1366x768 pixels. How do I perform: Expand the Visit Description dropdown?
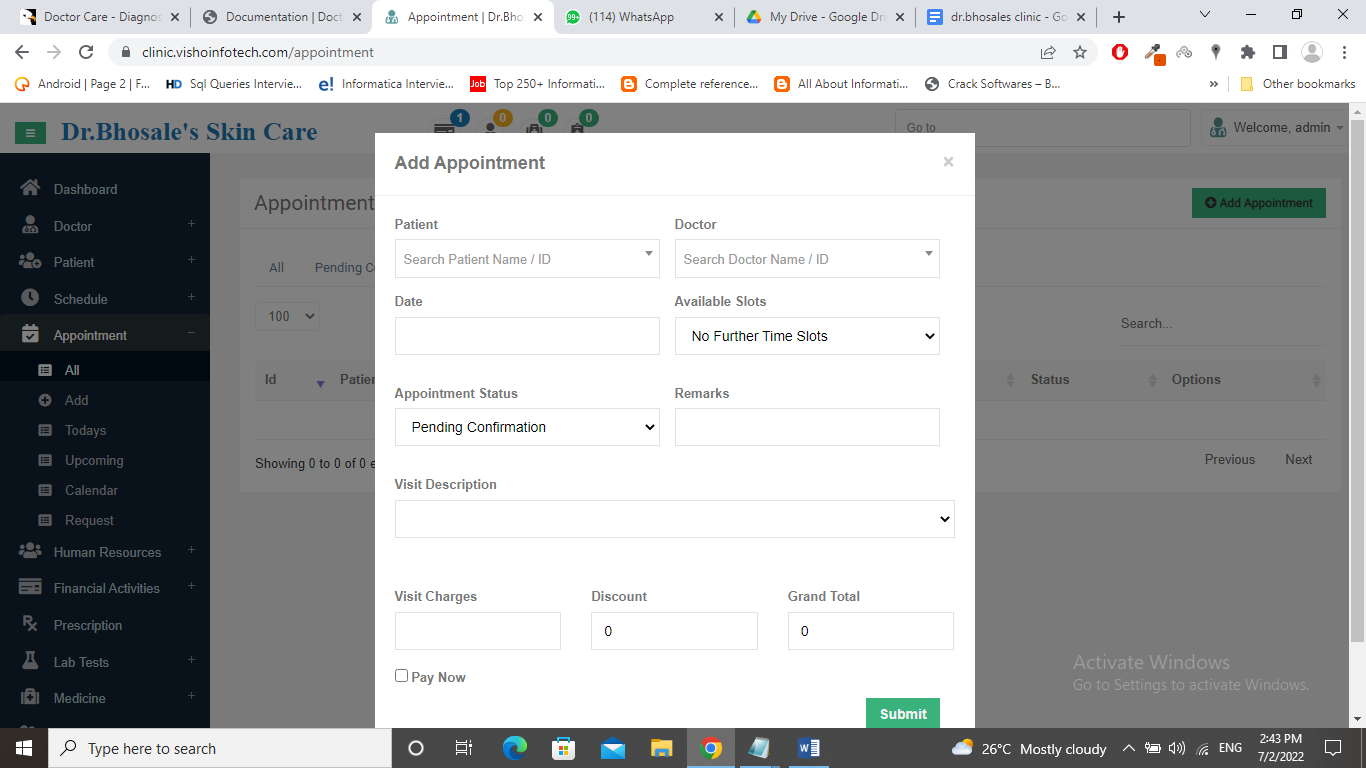coord(674,519)
